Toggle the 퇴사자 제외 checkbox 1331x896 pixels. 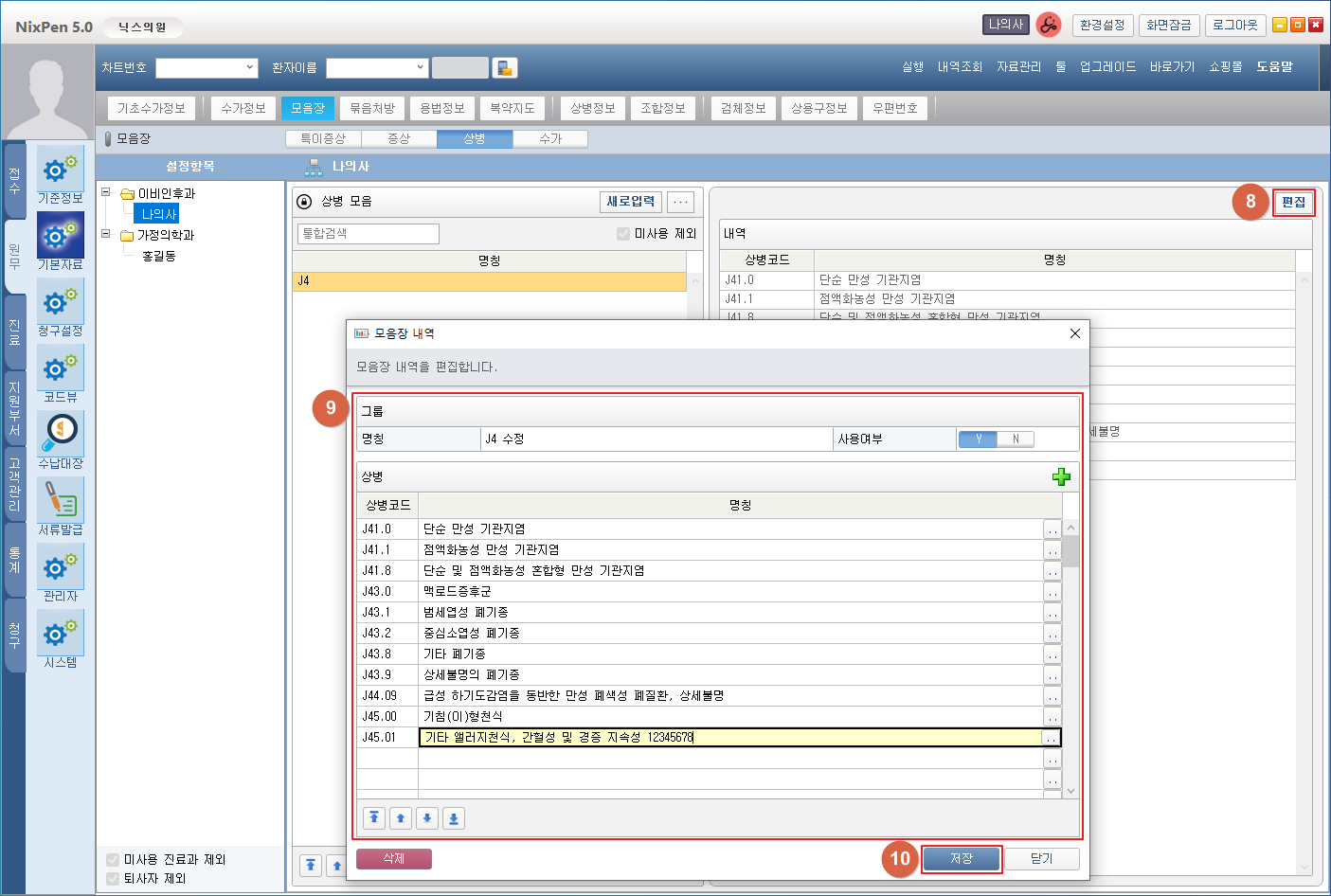(113, 879)
